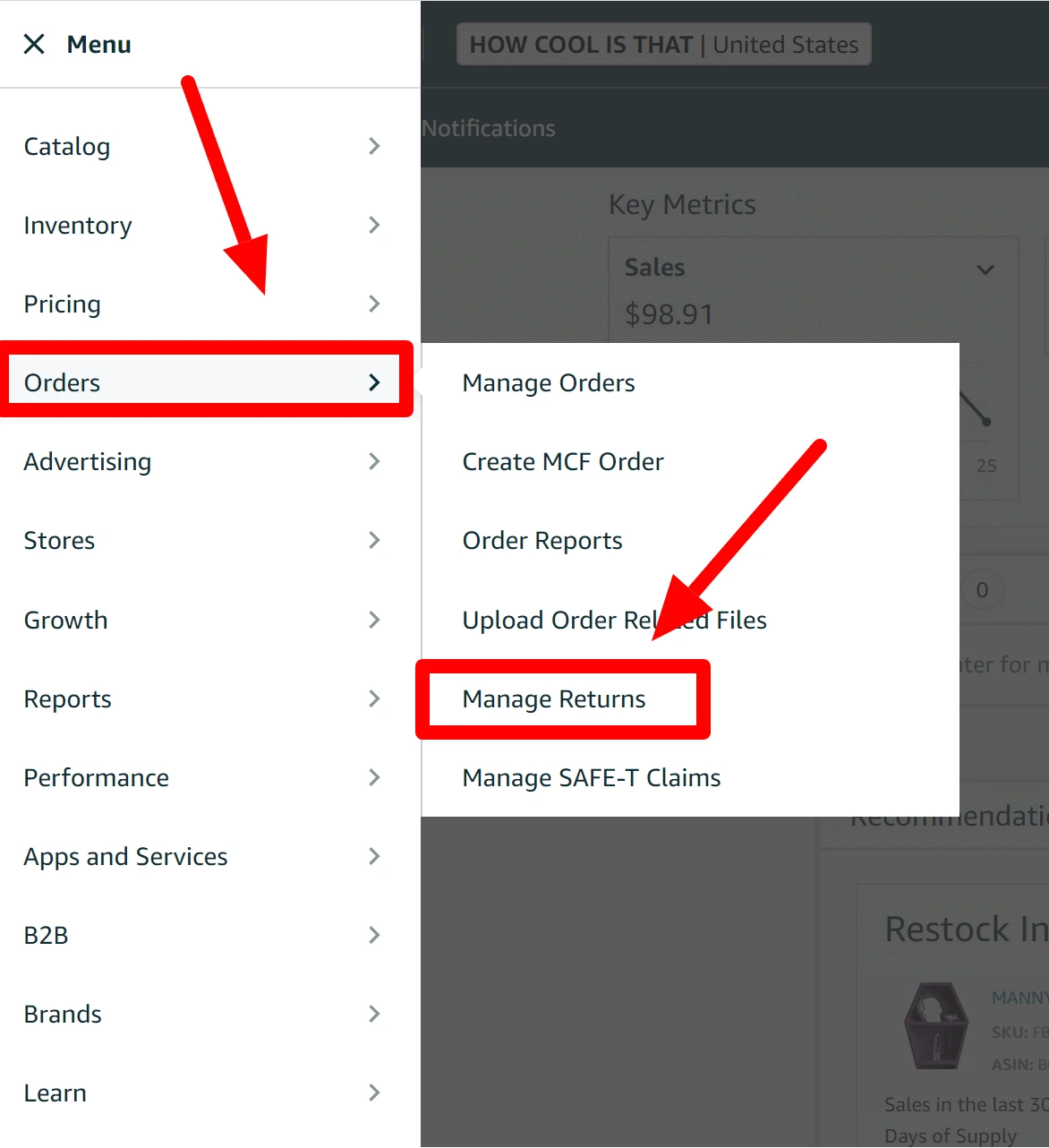Click the MANNY product thumbnail in Restock panel
Image resolution: width=1049 pixels, height=1148 pixels.
tap(934, 1025)
